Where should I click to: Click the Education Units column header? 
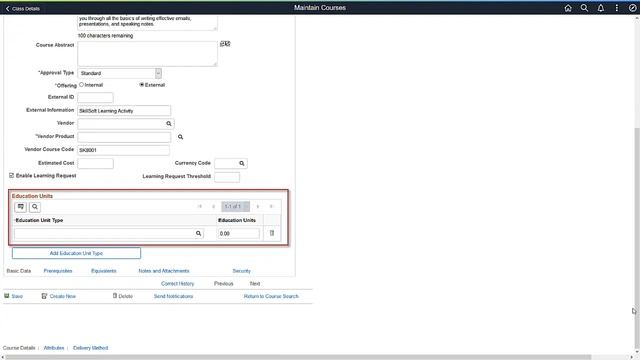237,220
